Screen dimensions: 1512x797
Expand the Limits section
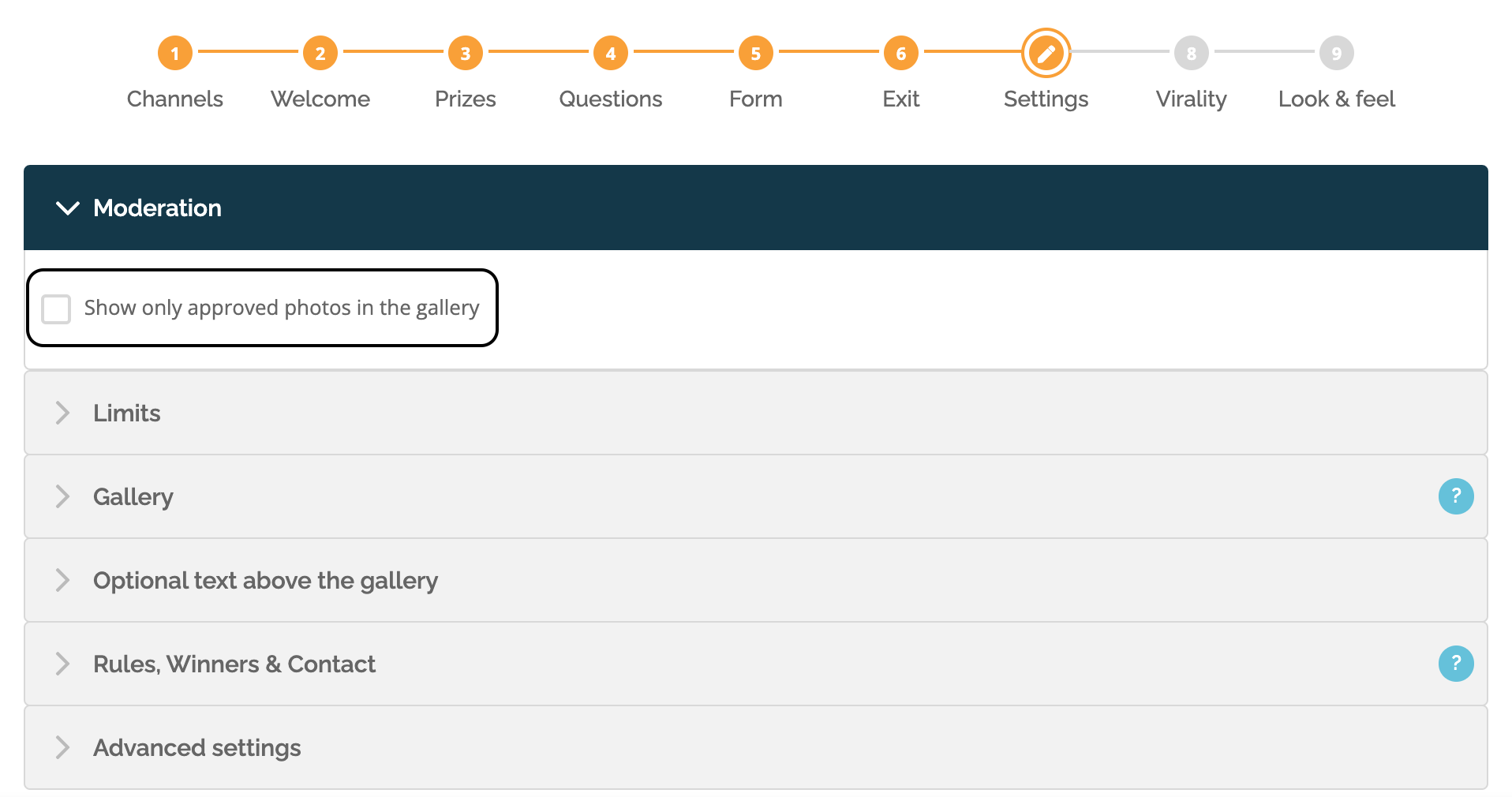pos(756,413)
